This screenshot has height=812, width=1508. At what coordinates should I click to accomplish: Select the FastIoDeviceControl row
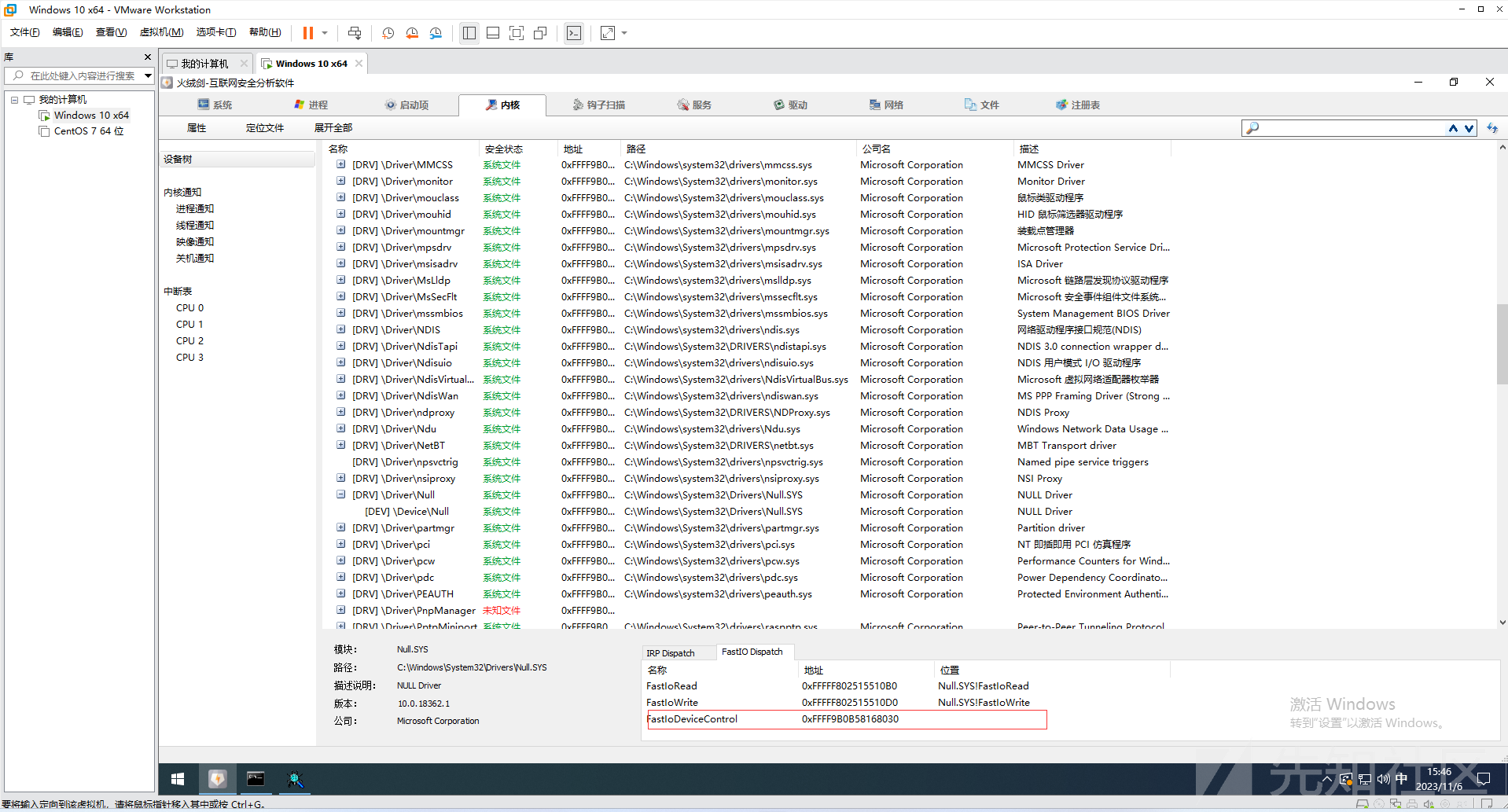point(846,719)
